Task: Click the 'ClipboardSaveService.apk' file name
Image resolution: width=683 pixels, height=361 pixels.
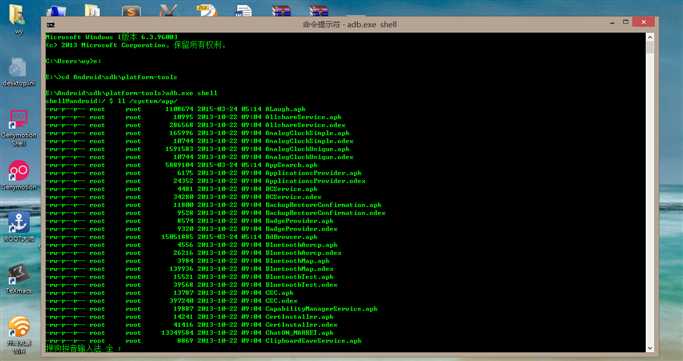Action: (x=313, y=341)
